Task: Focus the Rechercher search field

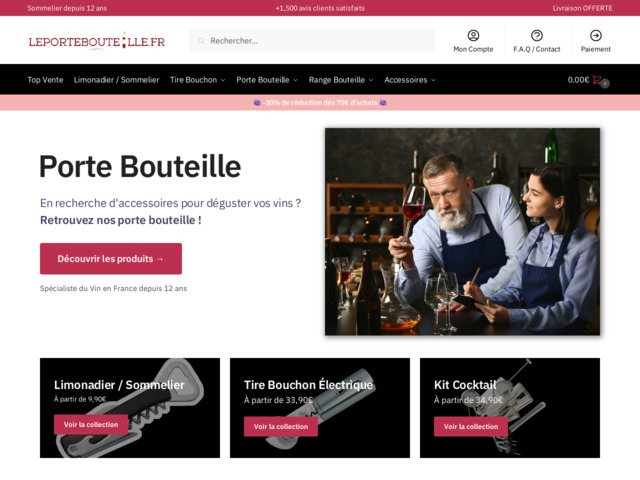Action: pyautogui.click(x=312, y=41)
